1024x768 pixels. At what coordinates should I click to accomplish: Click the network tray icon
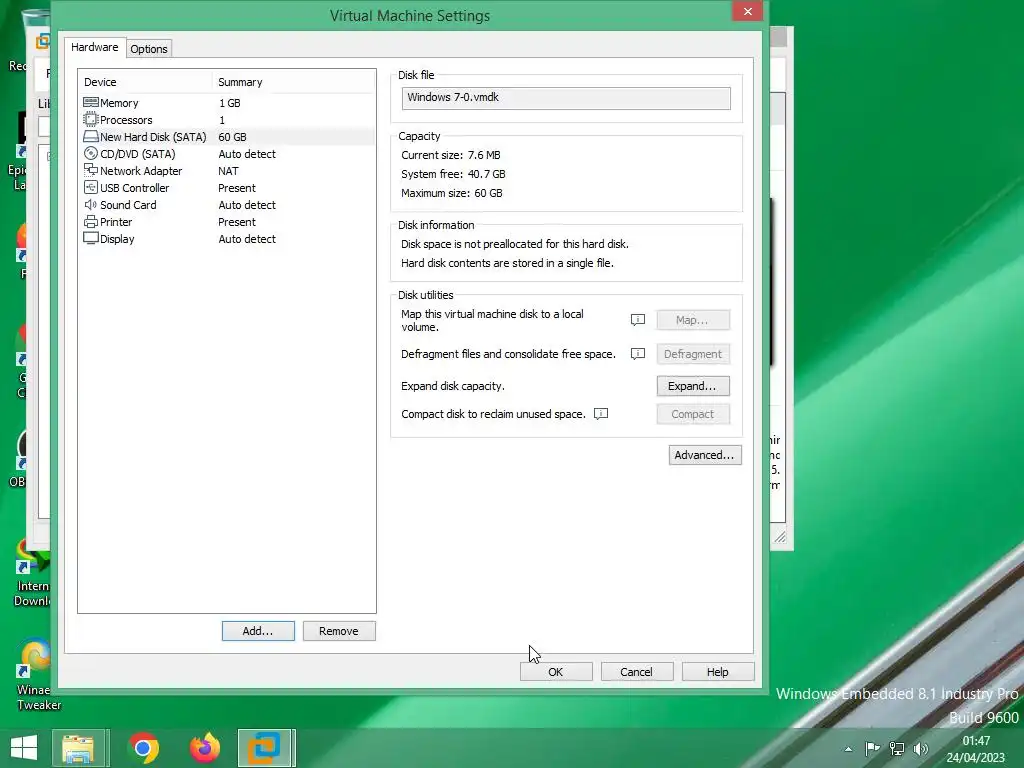click(897, 748)
